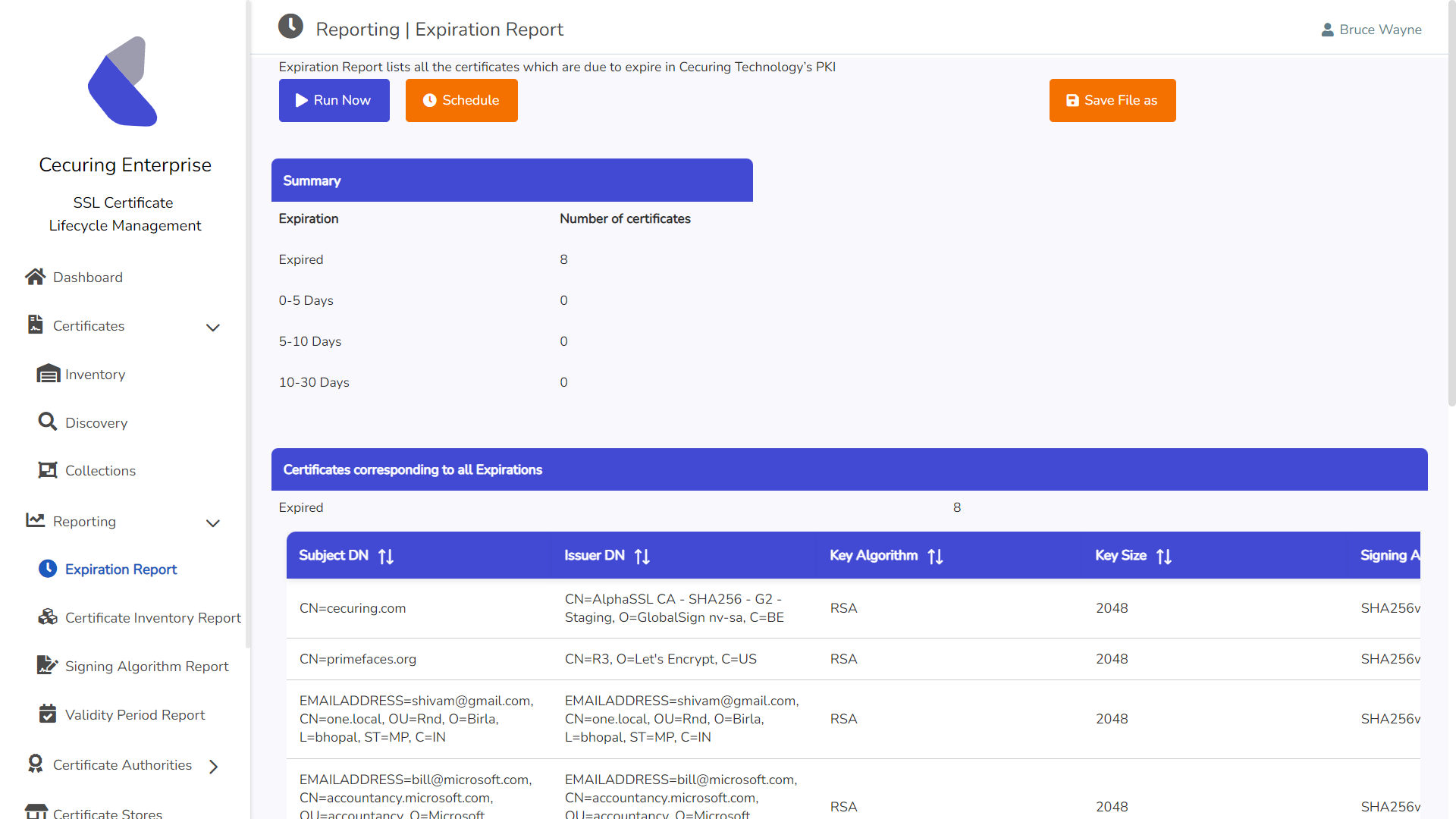Click the Bruce Wayne user icon
The height and width of the screenshot is (819, 1456).
click(1327, 30)
